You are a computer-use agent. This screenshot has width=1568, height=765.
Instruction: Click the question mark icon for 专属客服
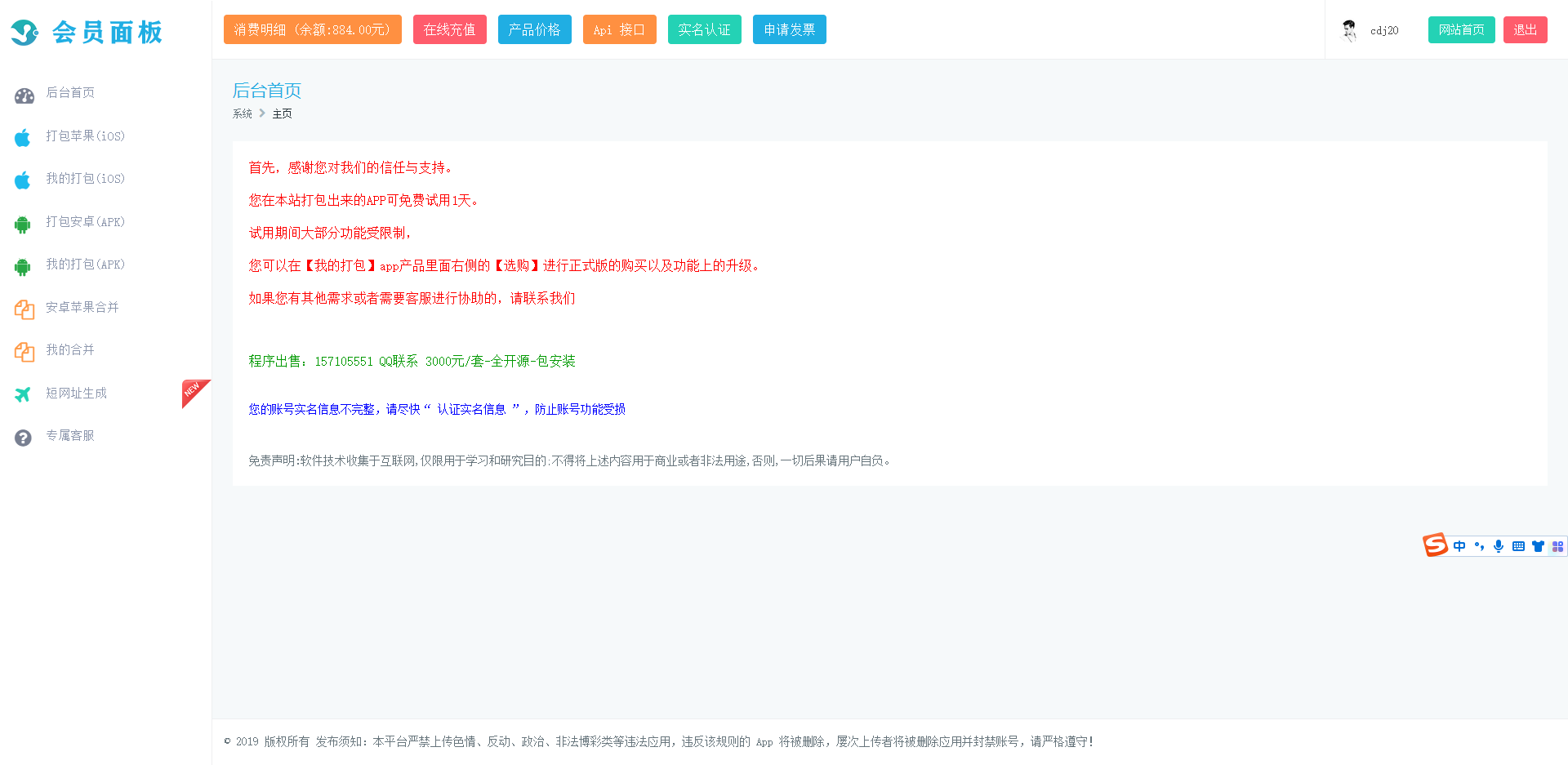point(23,438)
